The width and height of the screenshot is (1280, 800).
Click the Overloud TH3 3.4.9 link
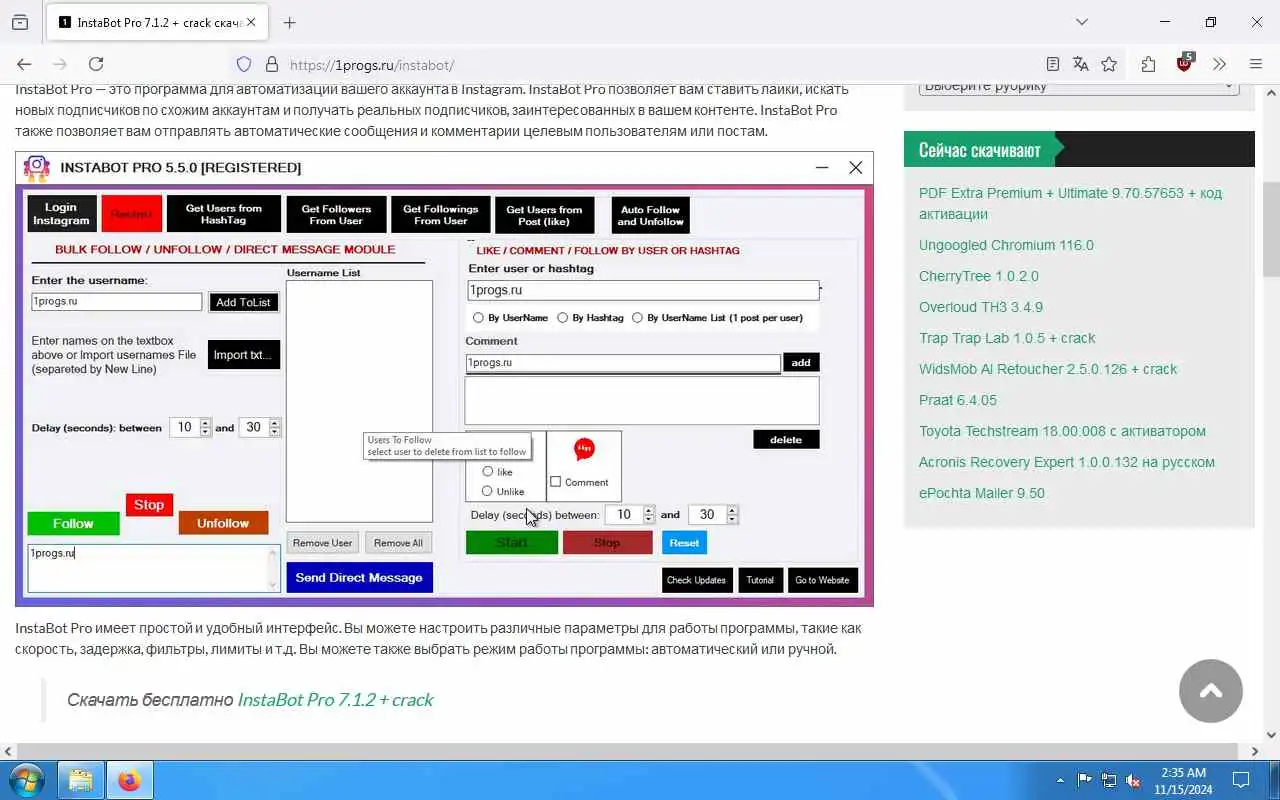click(981, 307)
